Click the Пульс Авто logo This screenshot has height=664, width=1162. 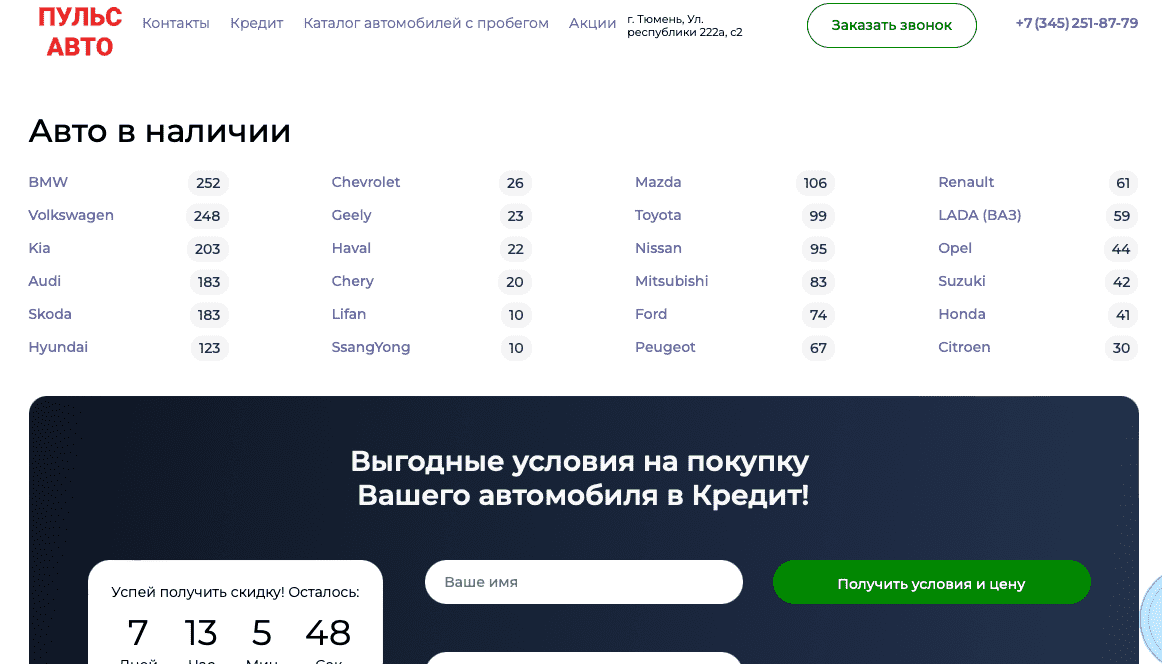[80, 31]
